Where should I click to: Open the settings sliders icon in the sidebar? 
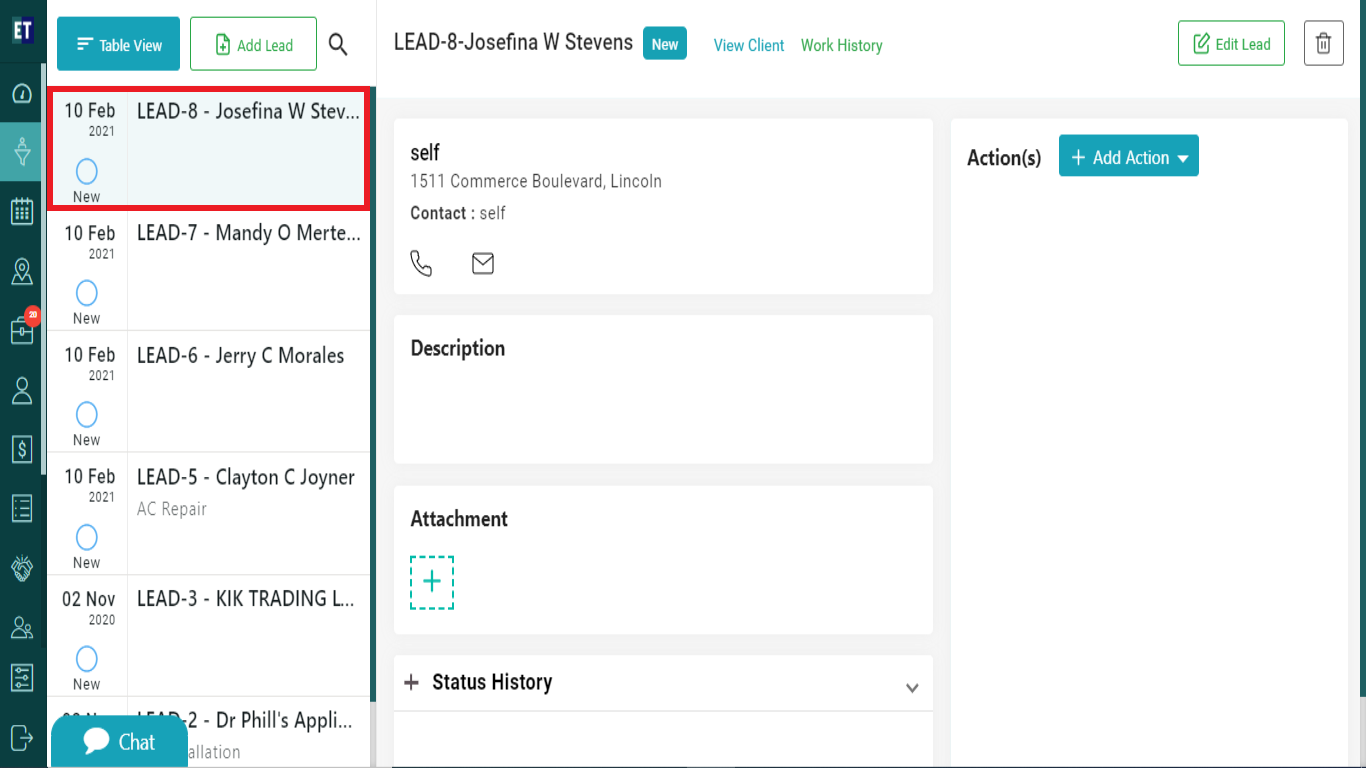tap(22, 677)
